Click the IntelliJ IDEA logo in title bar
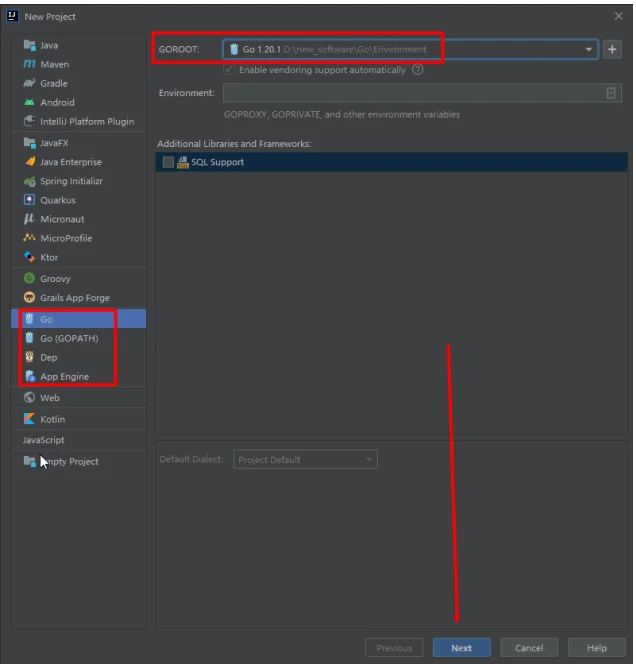This screenshot has width=636, height=664. 13,16
